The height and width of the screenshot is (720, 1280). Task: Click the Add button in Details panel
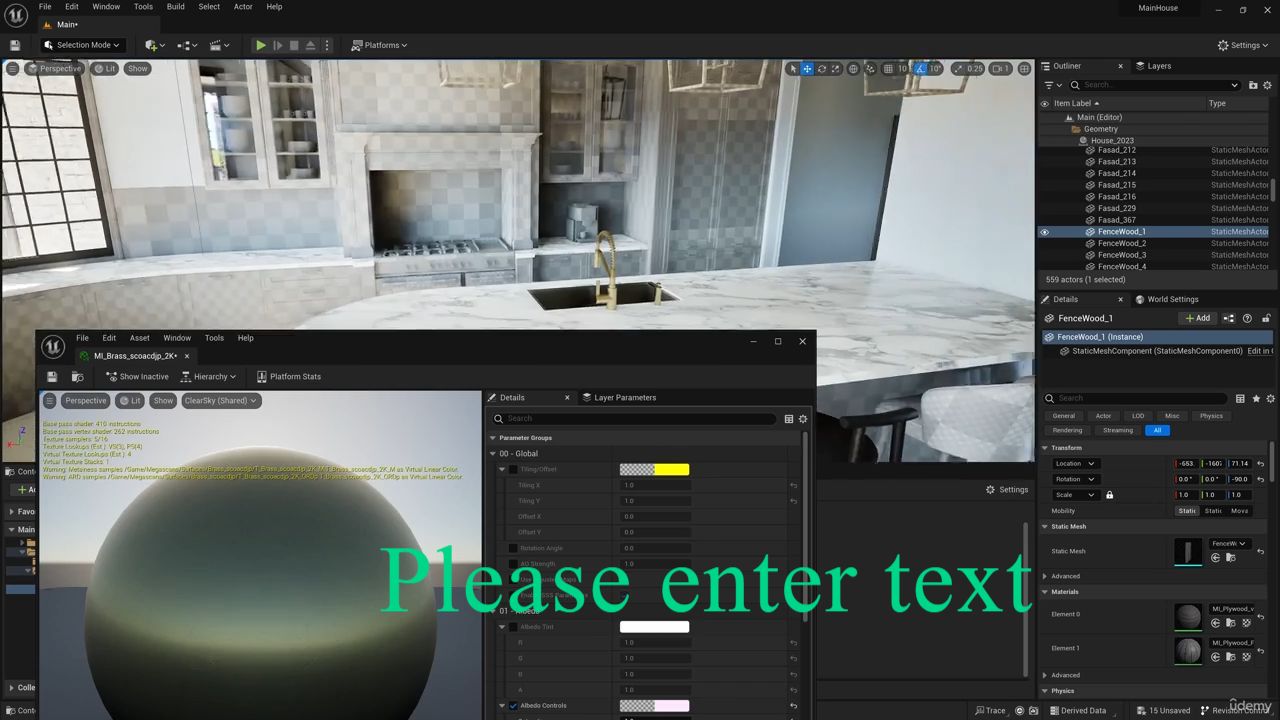pyautogui.click(x=1197, y=318)
